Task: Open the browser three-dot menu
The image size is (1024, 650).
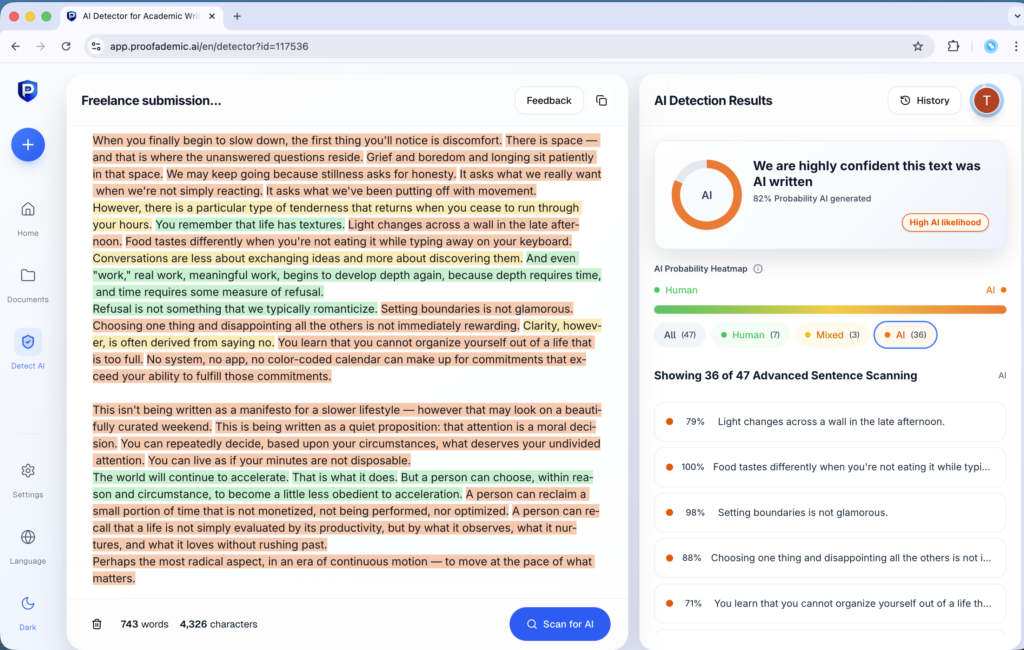Action: point(1016,46)
